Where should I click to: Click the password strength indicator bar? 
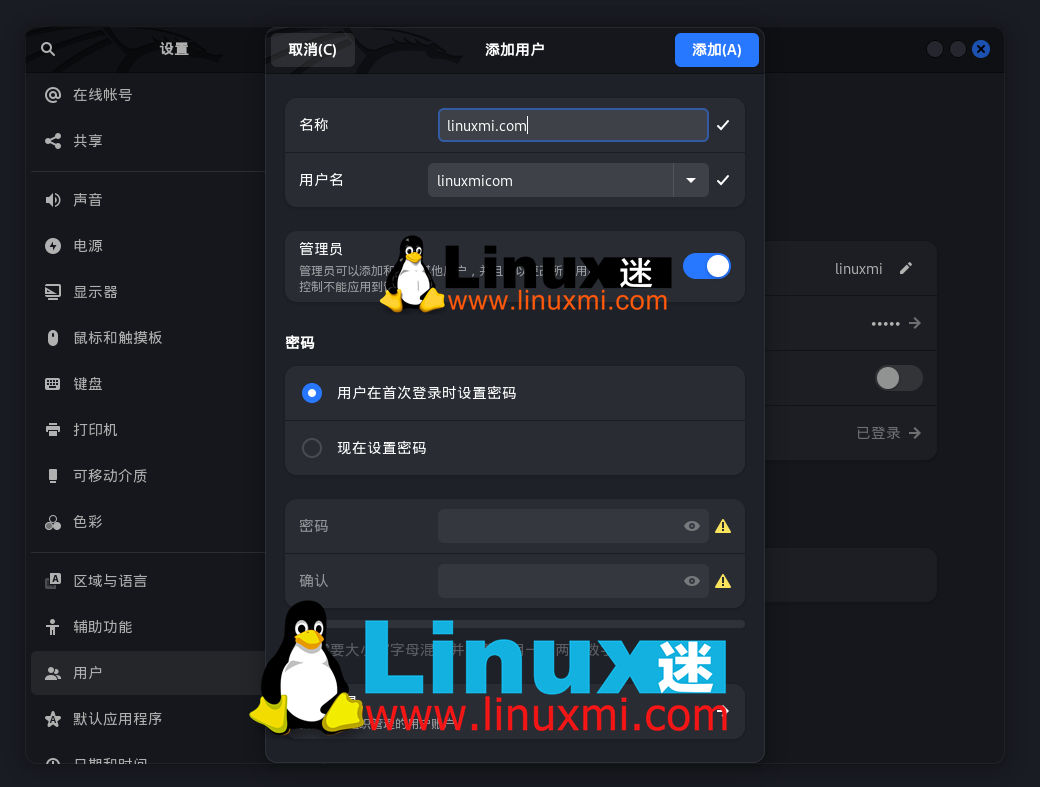point(514,623)
